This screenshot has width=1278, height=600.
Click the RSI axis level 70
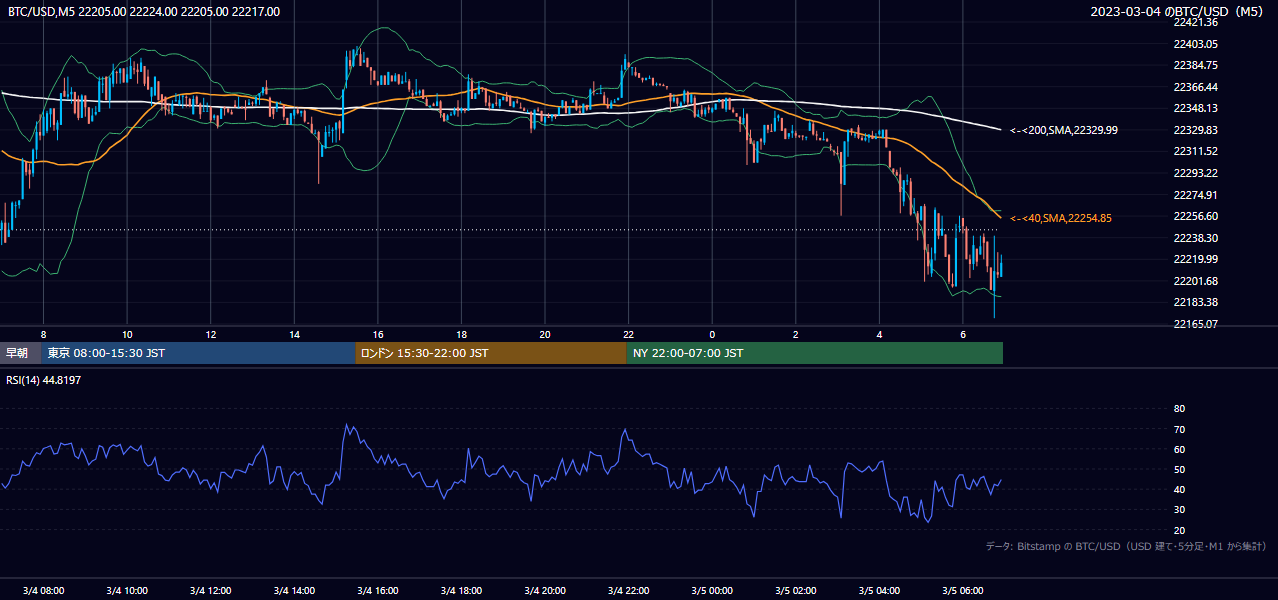coord(1179,430)
